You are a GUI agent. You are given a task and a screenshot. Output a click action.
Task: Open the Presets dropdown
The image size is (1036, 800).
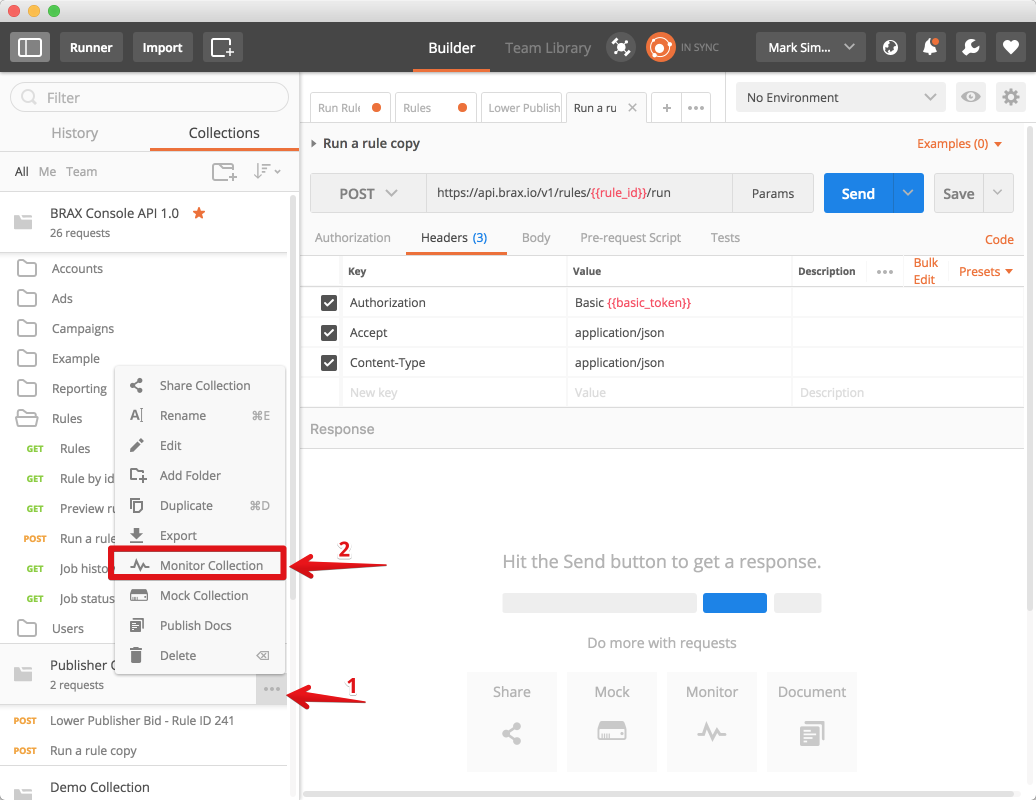[x=986, y=272]
